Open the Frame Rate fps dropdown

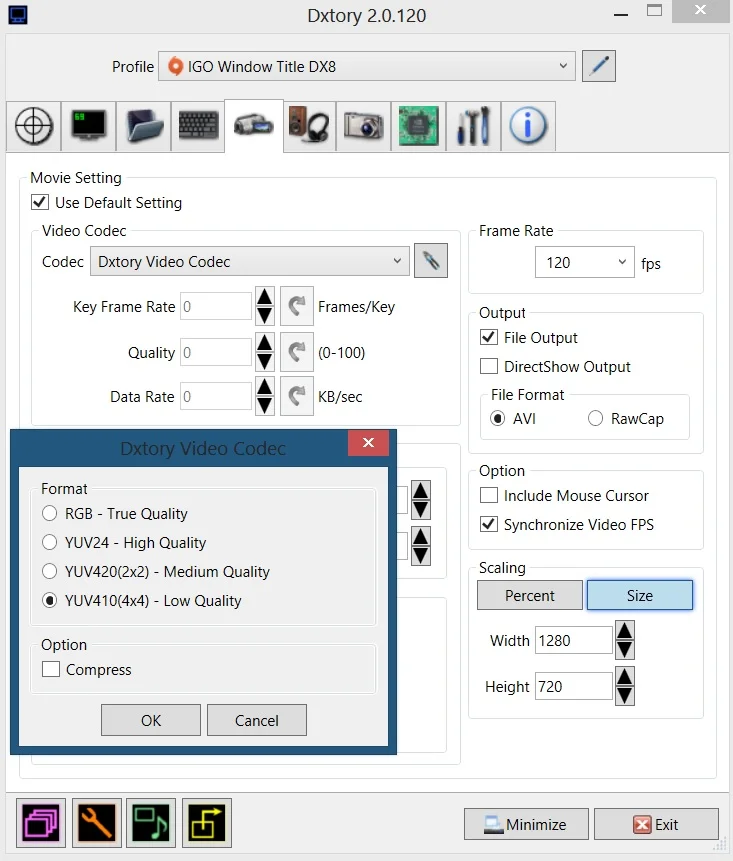pyautogui.click(x=585, y=262)
